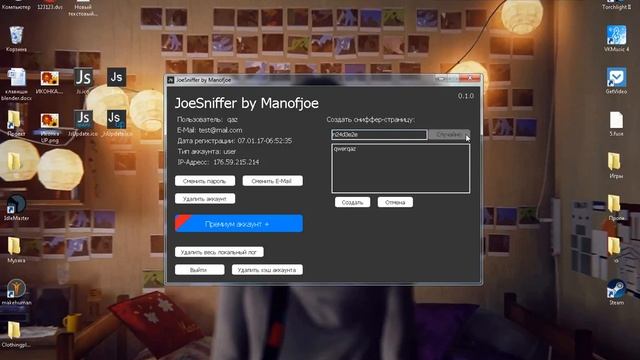Select the ИКОНКА image file icon
Image resolution: width=640 pixels, height=360 pixels.
coord(49,82)
